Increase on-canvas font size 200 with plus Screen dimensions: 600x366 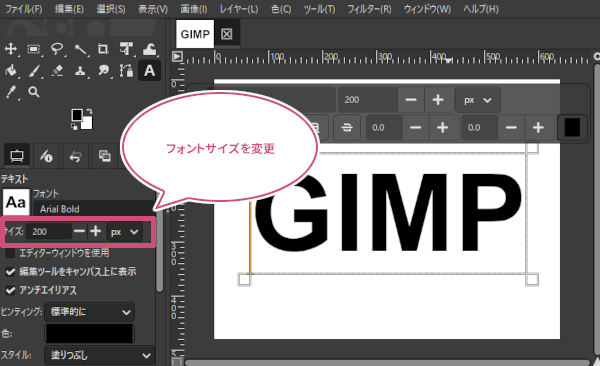coord(438,100)
